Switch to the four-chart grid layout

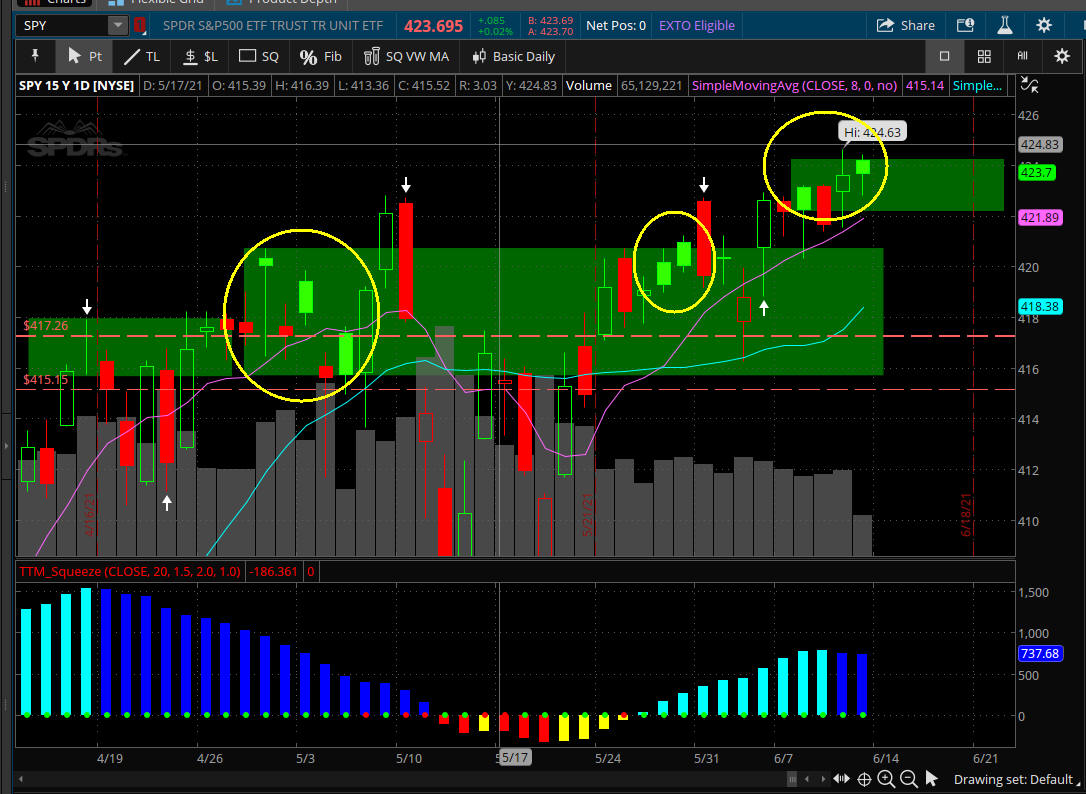984,57
